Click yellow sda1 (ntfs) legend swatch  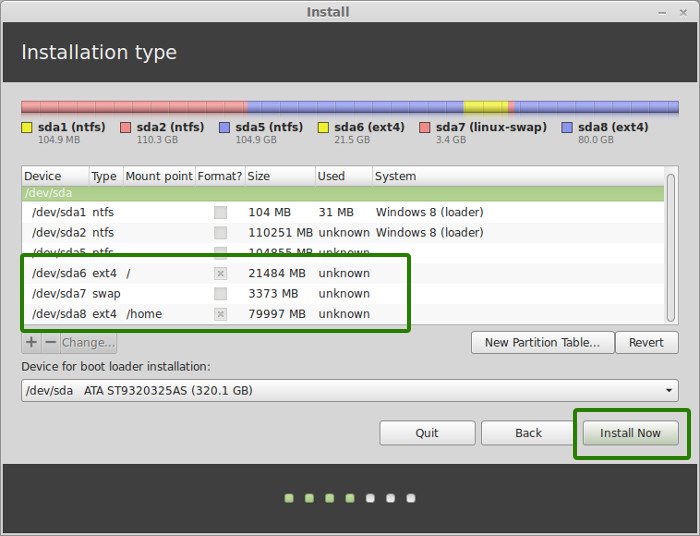pyautogui.click(x=27, y=128)
